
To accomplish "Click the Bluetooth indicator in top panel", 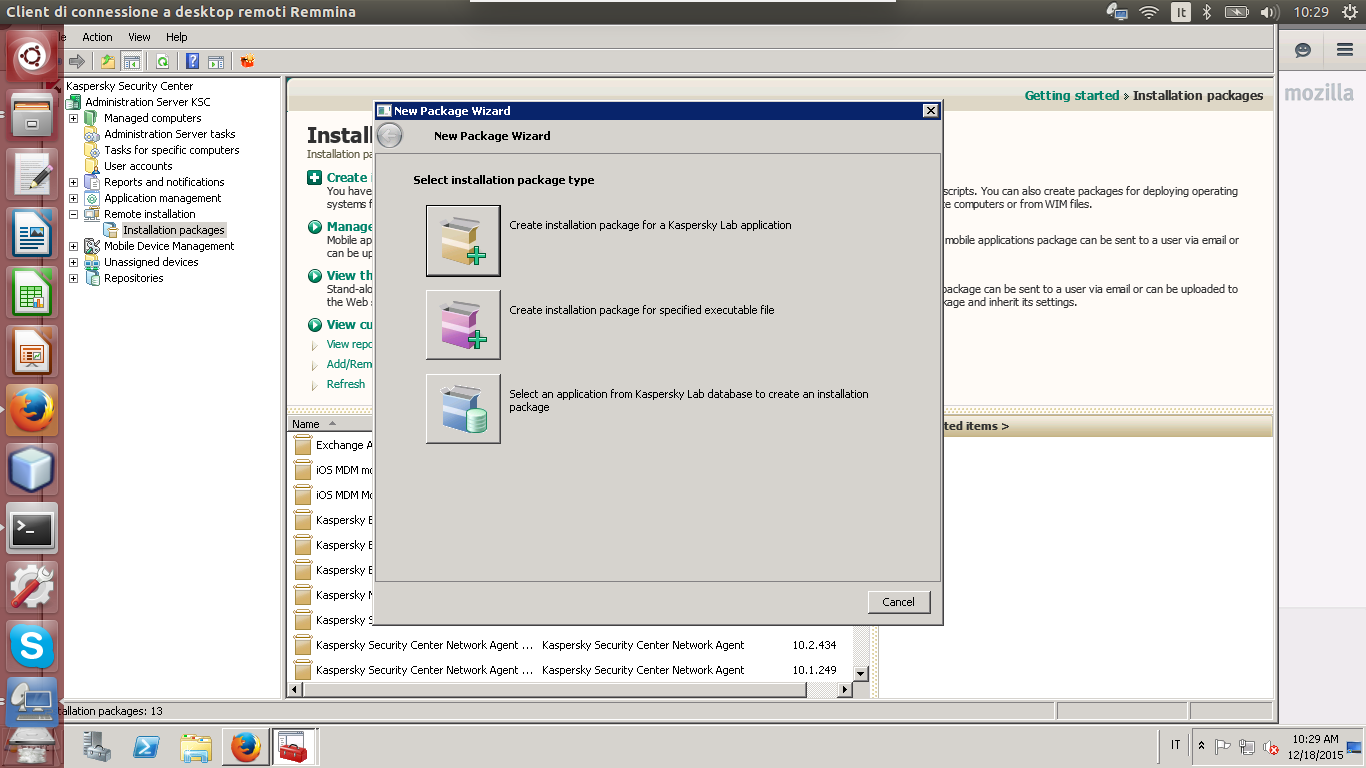I will click(x=1207, y=12).
